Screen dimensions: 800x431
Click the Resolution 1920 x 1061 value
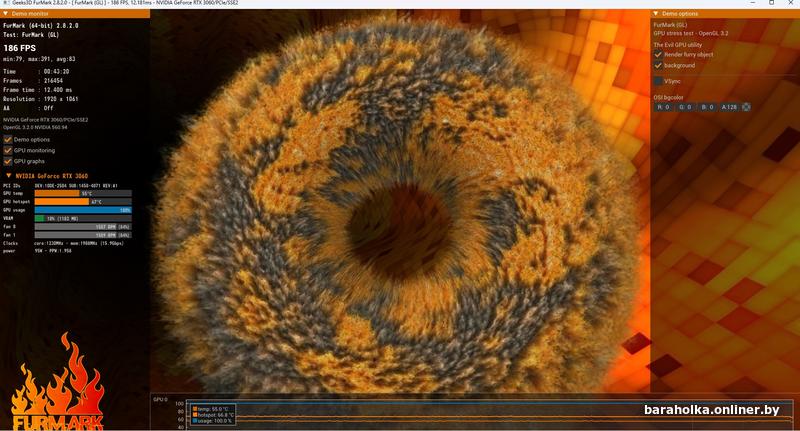[61, 99]
